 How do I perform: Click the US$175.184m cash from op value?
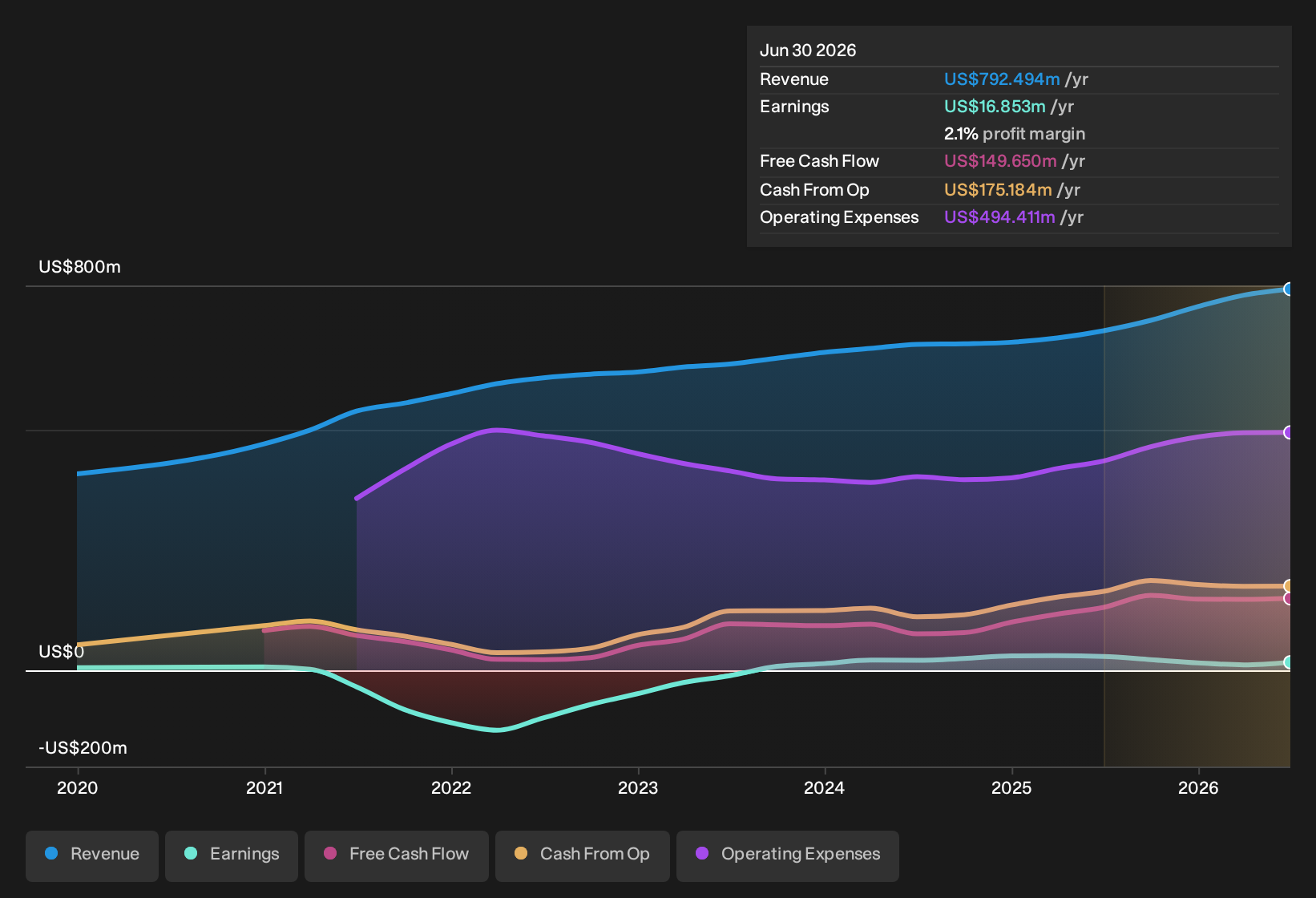(998, 190)
